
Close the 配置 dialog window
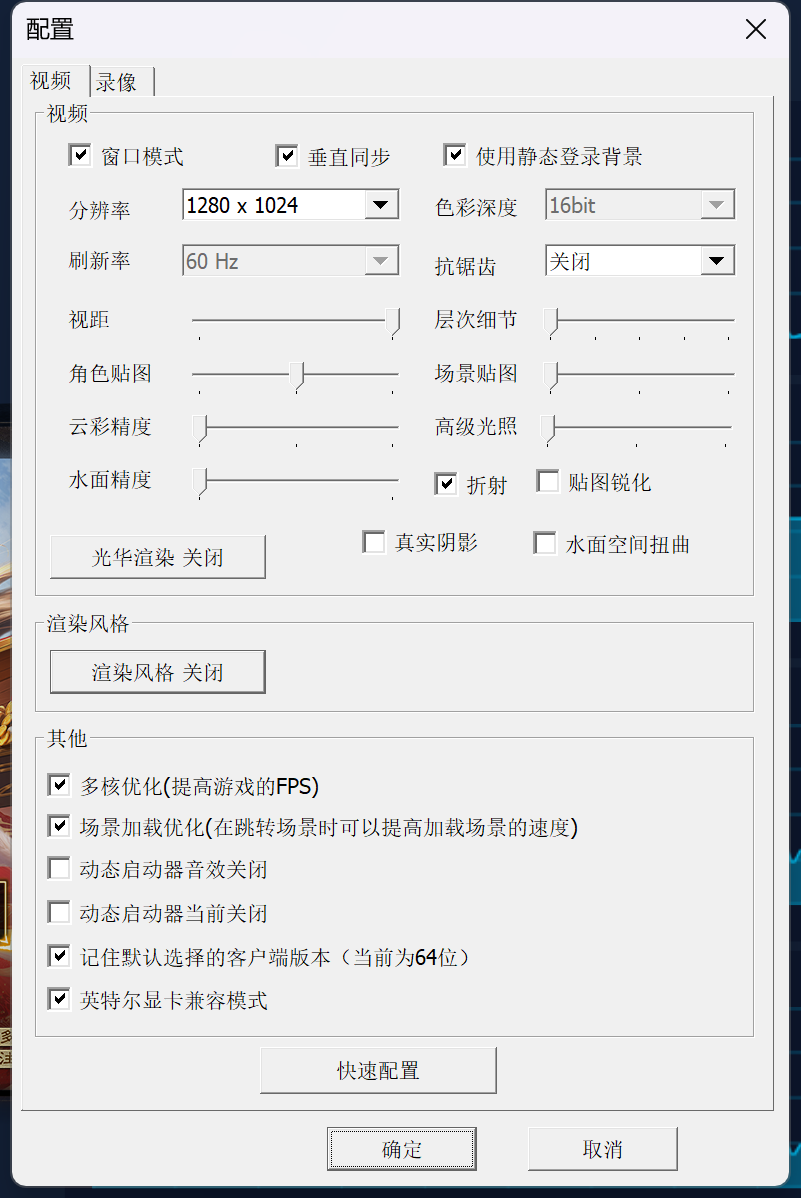pyautogui.click(x=756, y=29)
